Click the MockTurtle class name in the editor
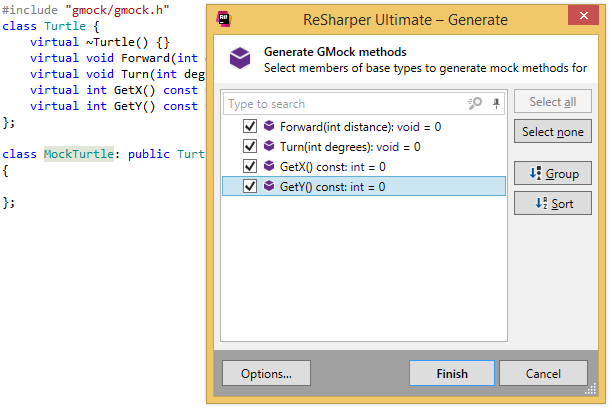 [79, 154]
